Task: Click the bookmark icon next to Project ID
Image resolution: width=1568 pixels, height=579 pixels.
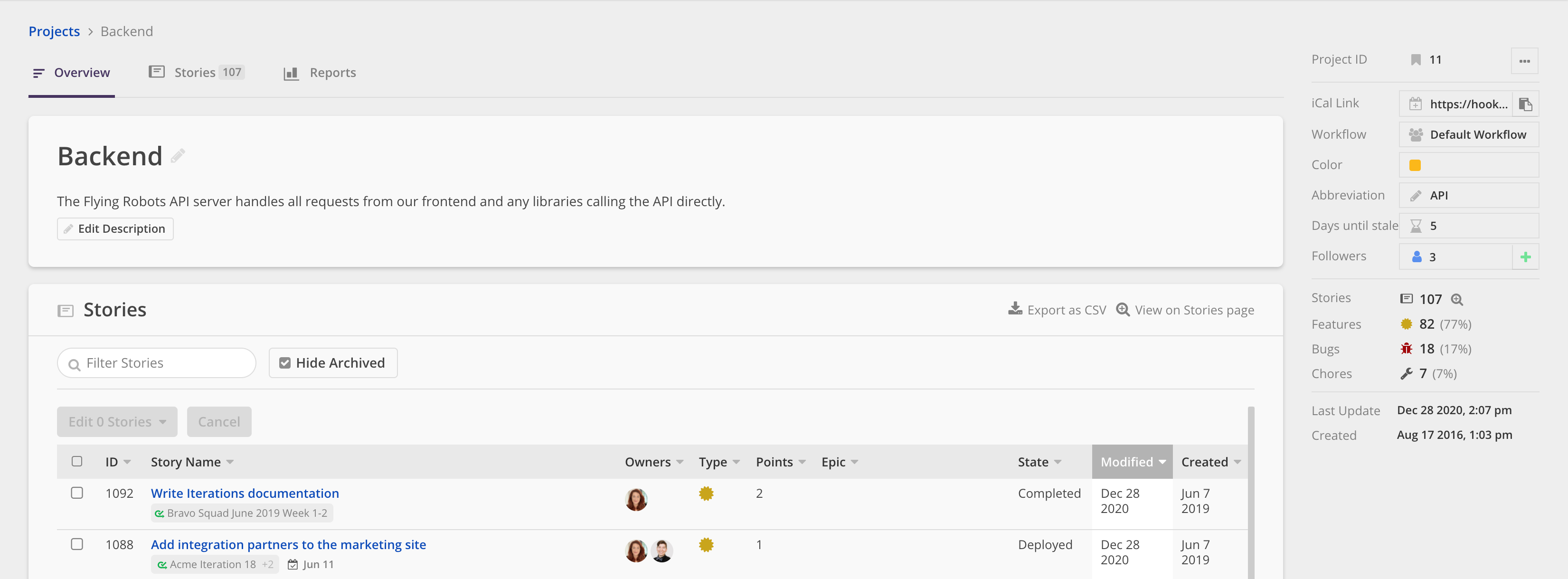Action: (1416, 60)
